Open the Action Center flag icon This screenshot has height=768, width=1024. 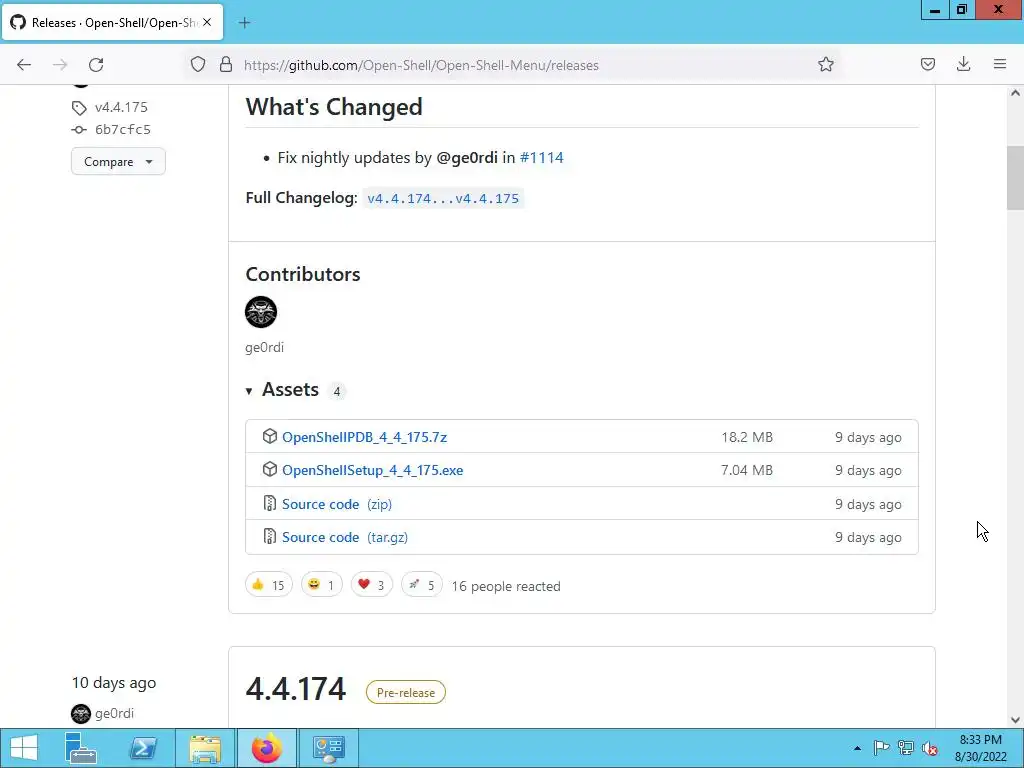click(881, 748)
